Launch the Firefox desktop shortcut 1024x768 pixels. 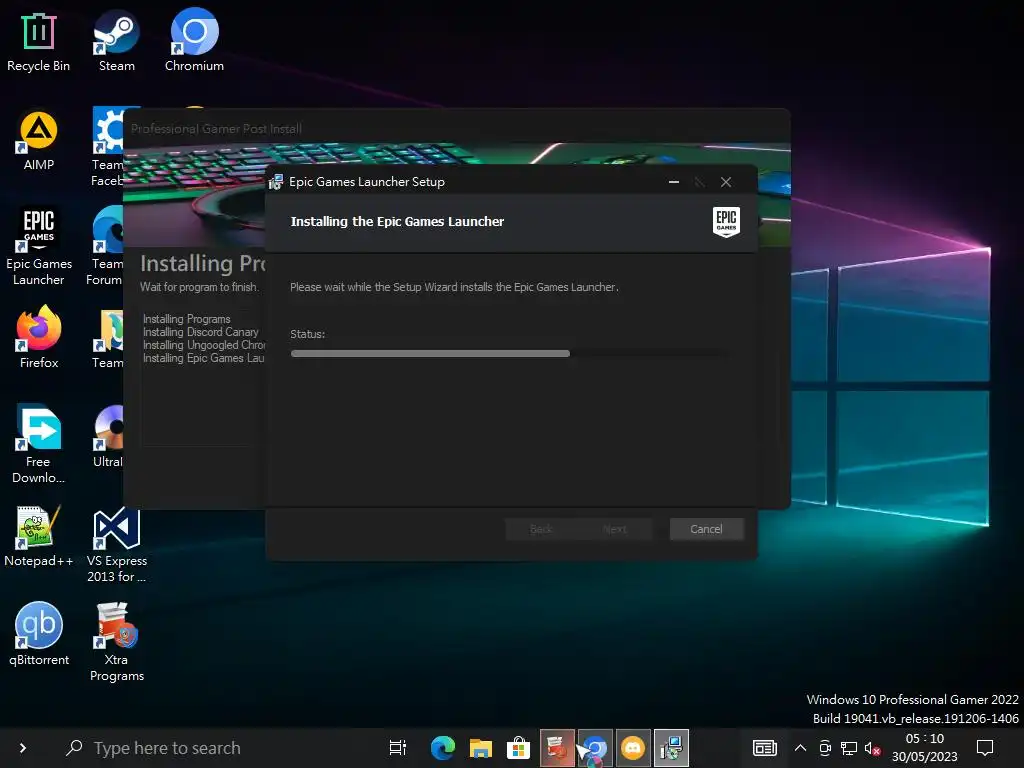pos(39,338)
